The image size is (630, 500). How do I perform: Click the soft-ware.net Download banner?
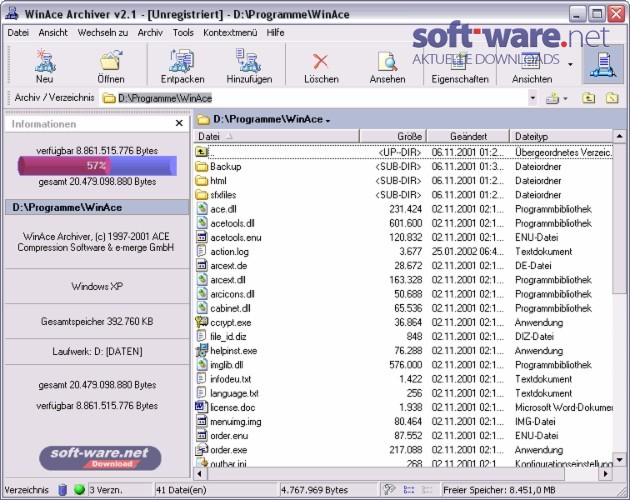click(100, 458)
